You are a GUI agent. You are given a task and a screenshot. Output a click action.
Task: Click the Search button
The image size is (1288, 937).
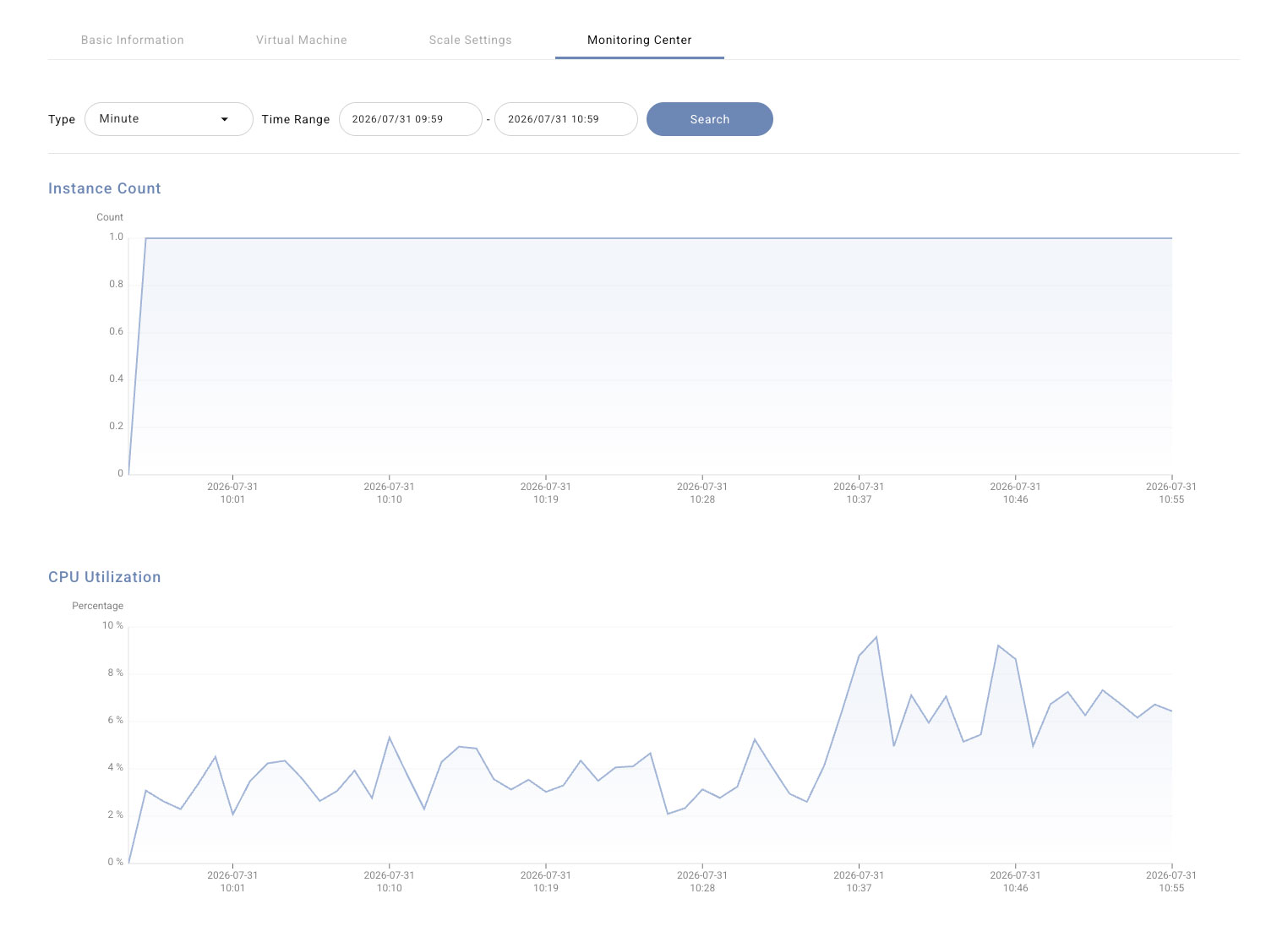(710, 119)
